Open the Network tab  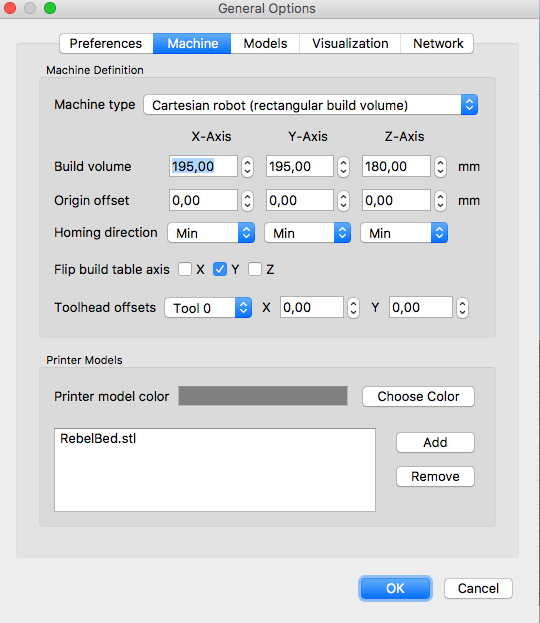tap(437, 43)
